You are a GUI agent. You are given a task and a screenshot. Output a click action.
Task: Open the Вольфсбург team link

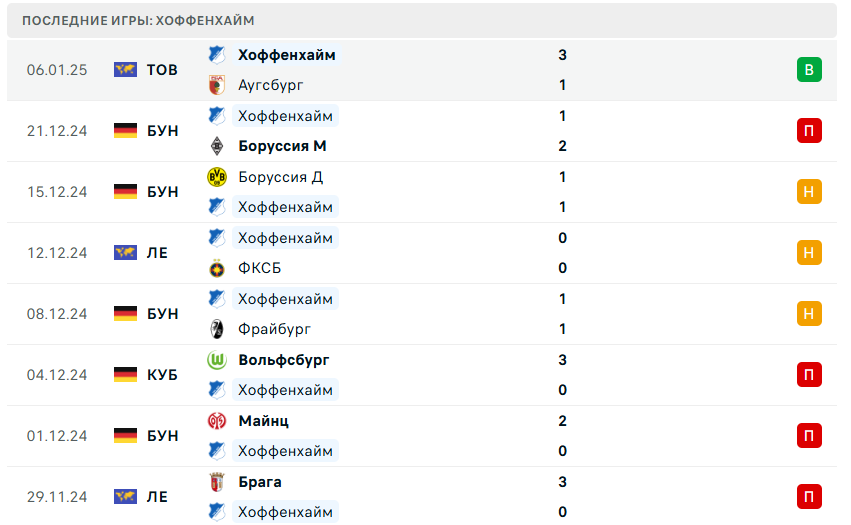point(284,360)
